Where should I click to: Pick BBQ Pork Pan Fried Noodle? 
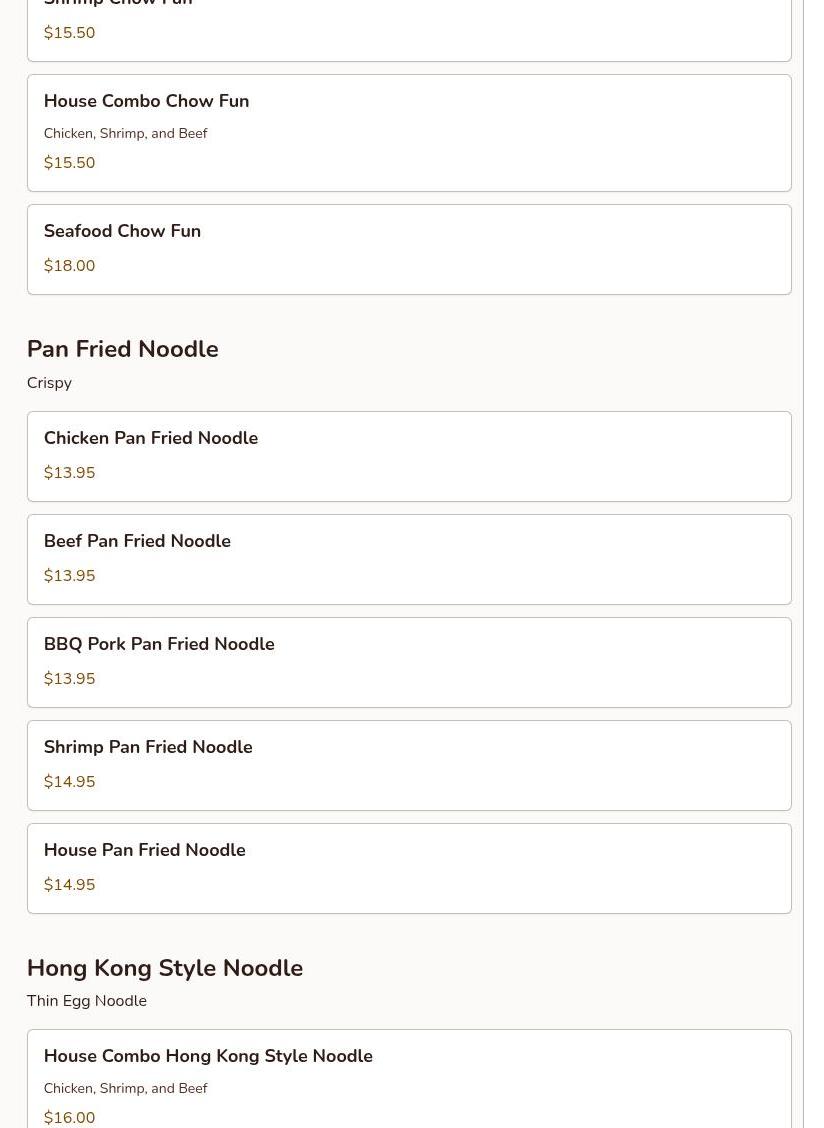pos(409,663)
